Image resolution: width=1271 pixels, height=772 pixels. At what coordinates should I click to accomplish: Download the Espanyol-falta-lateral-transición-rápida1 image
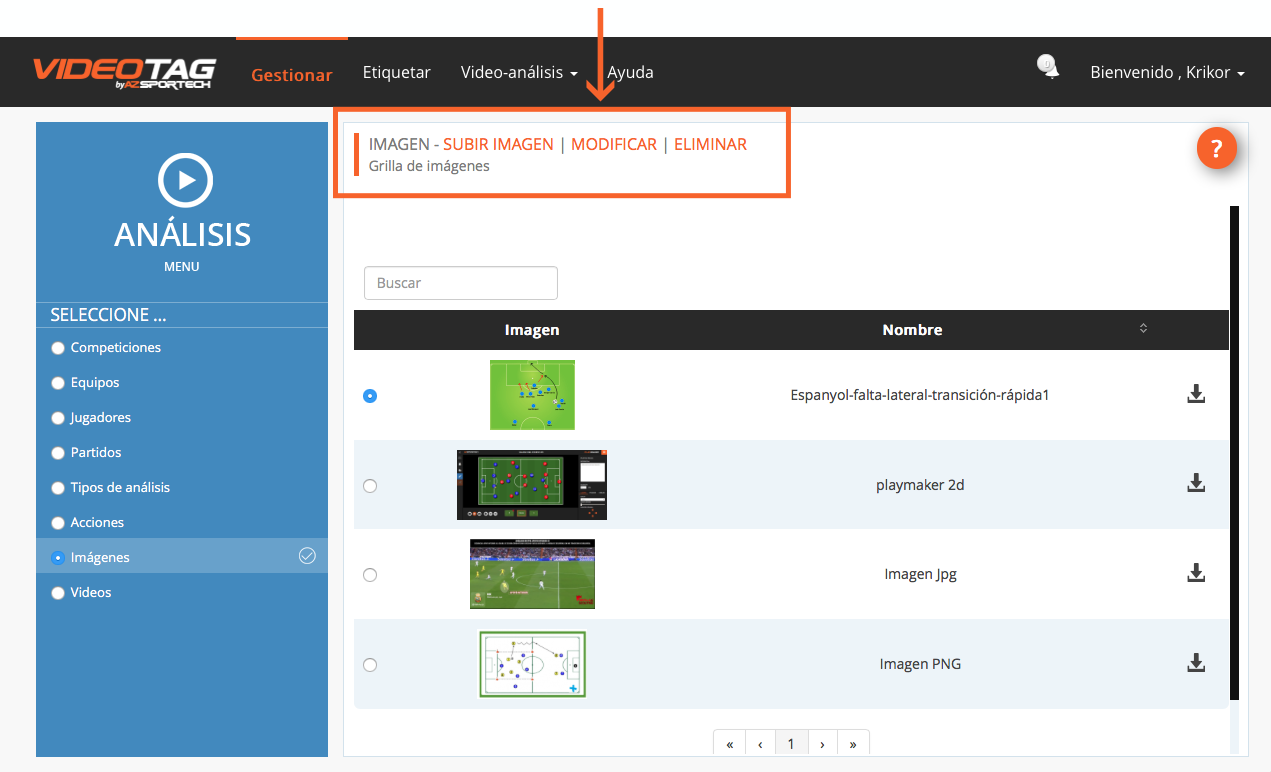pyautogui.click(x=1195, y=394)
